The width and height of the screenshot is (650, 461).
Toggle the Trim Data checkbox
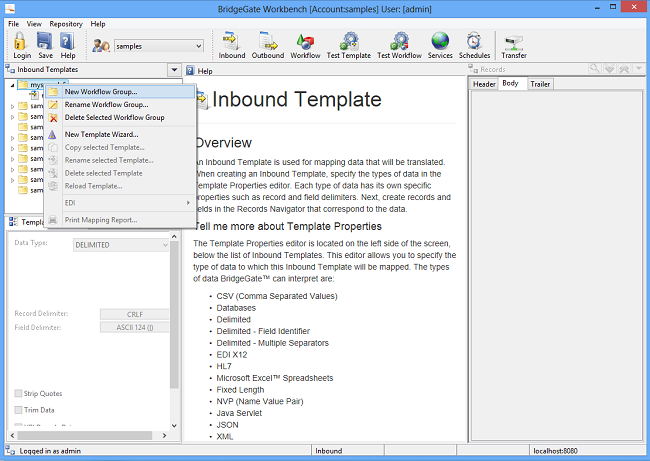point(18,410)
